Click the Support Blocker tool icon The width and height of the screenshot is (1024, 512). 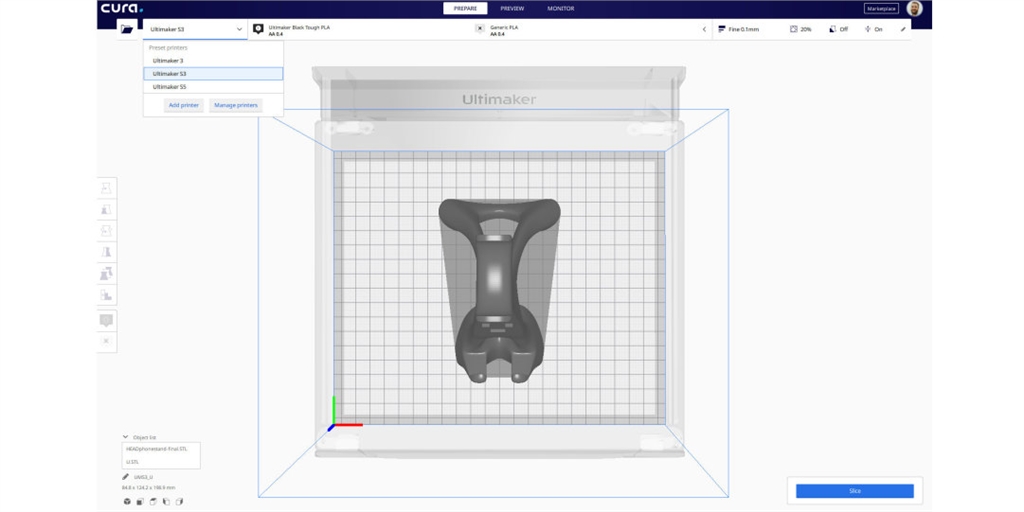click(x=106, y=295)
